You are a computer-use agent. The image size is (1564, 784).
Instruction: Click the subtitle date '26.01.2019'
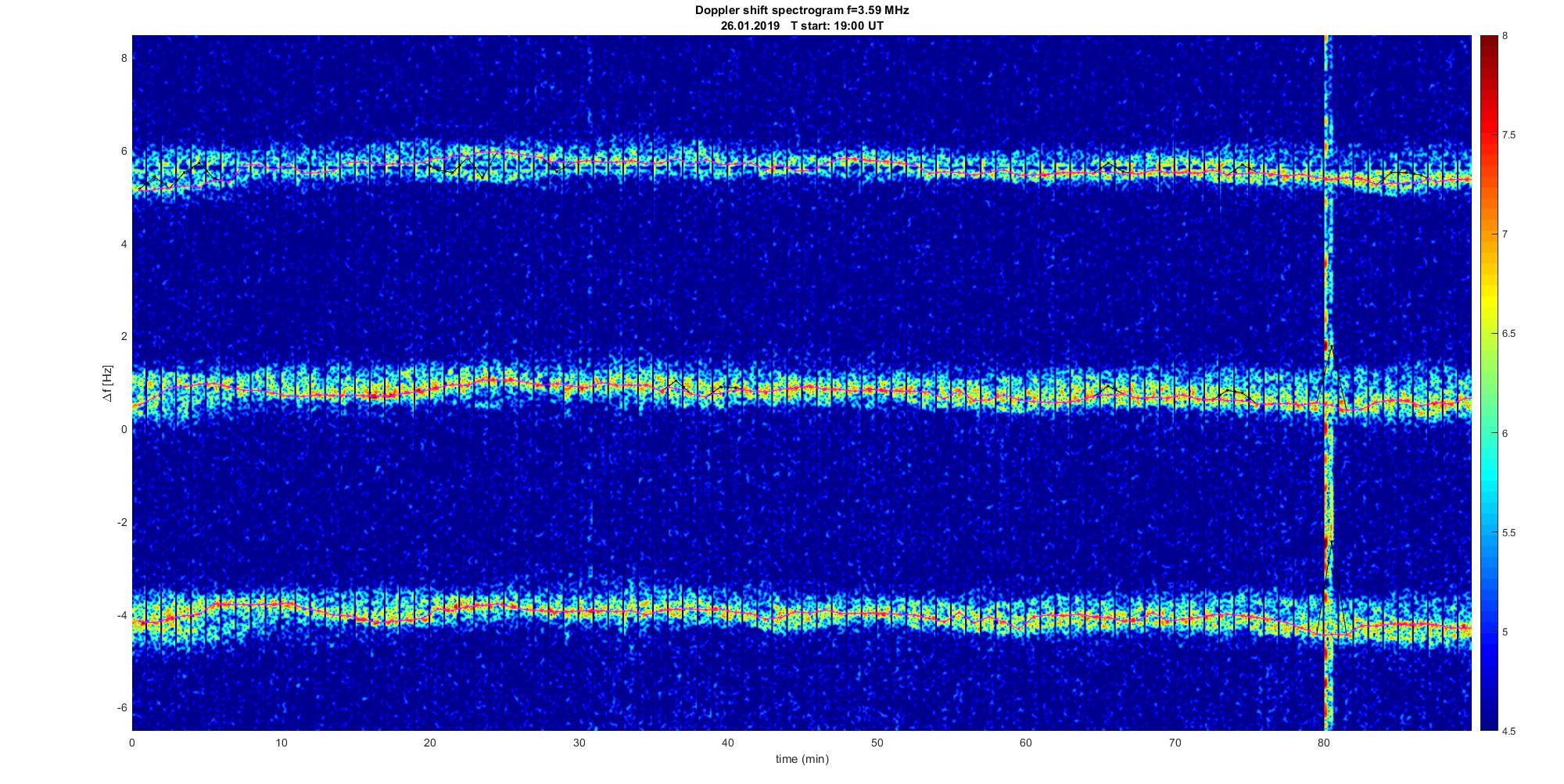[751, 25]
